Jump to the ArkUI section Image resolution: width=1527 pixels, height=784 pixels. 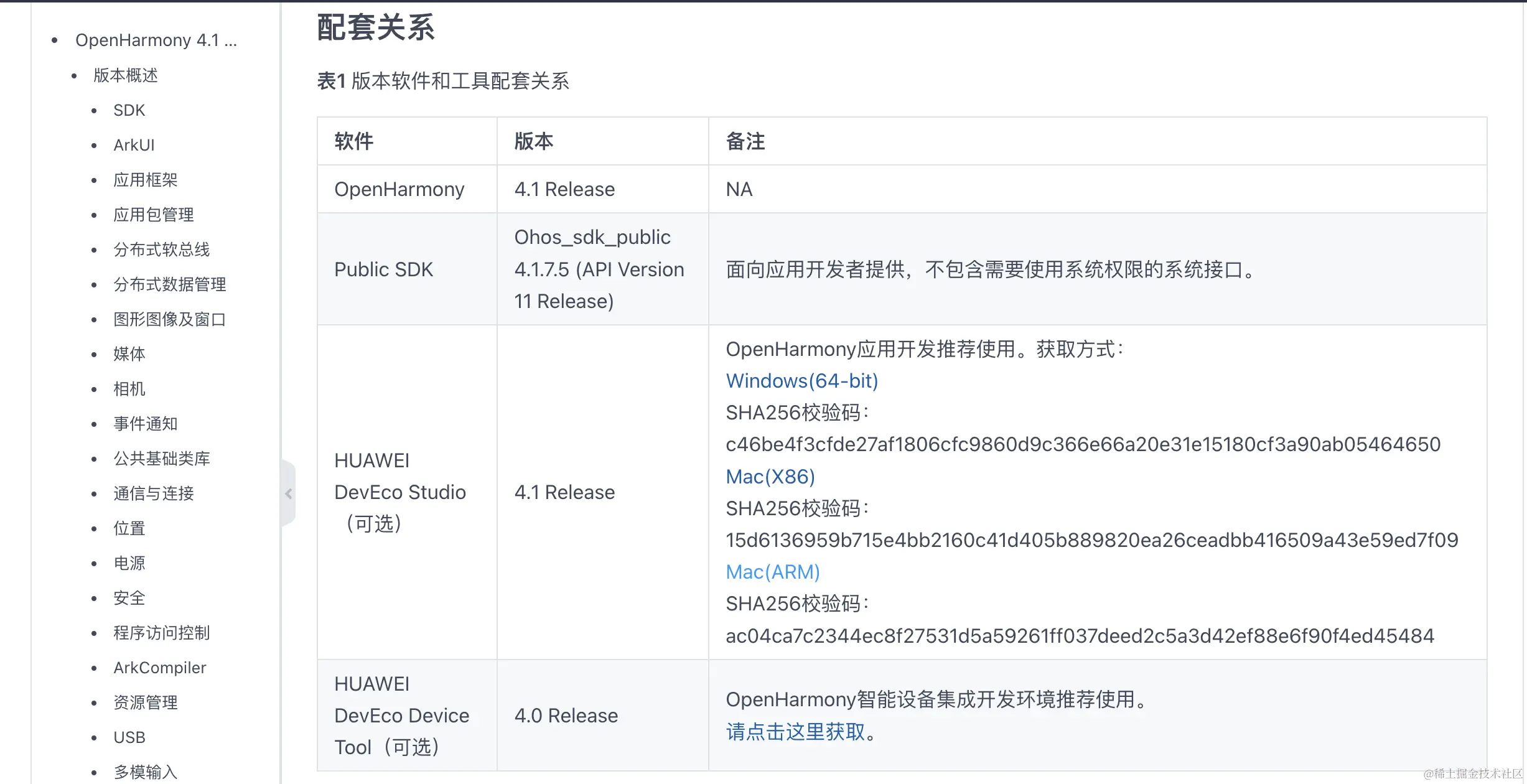click(x=133, y=145)
